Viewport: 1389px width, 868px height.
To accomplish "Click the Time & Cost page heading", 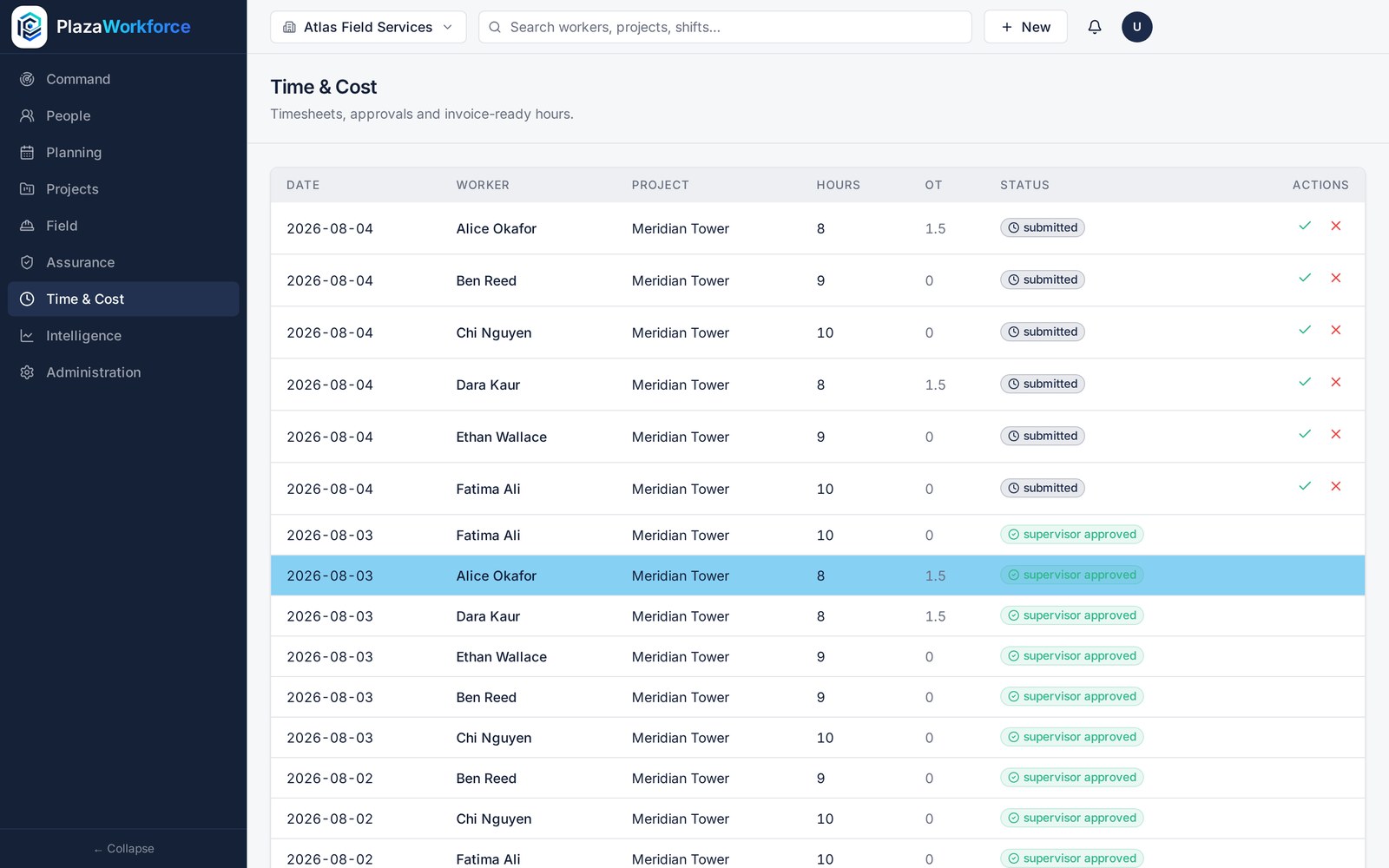I will 323,87.
